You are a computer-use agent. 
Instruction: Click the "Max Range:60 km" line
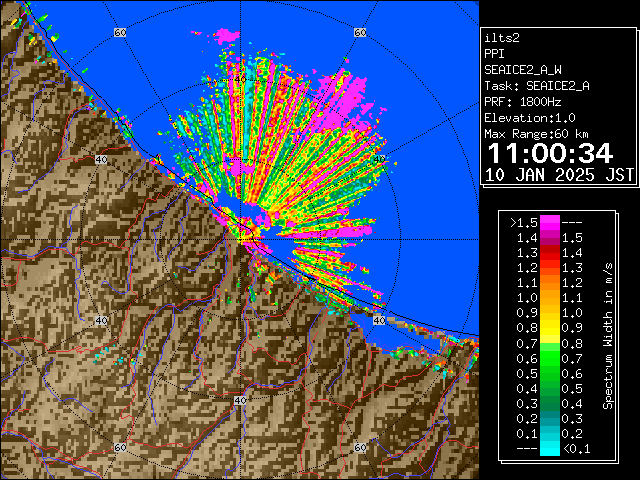[x=536, y=134]
